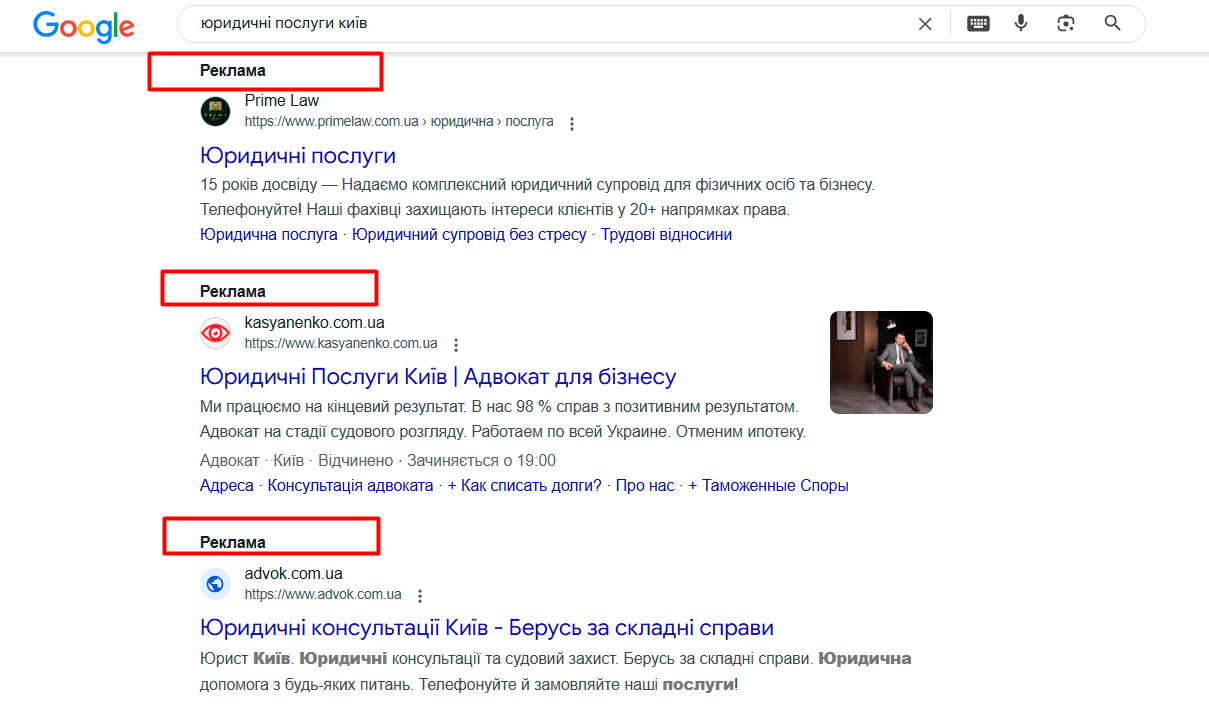1209x721 pixels.
Task: Open the Google logo homepage
Action: click(84, 25)
